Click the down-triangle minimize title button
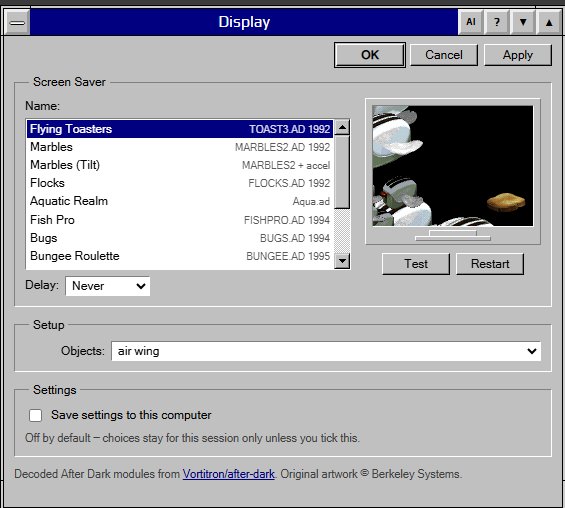 click(x=523, y=22)
